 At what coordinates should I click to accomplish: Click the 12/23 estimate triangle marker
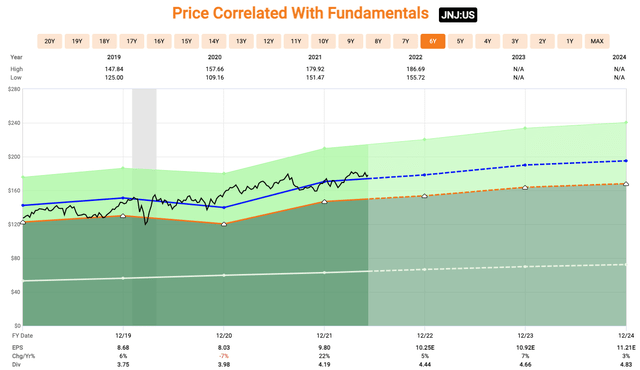[525, 188]
